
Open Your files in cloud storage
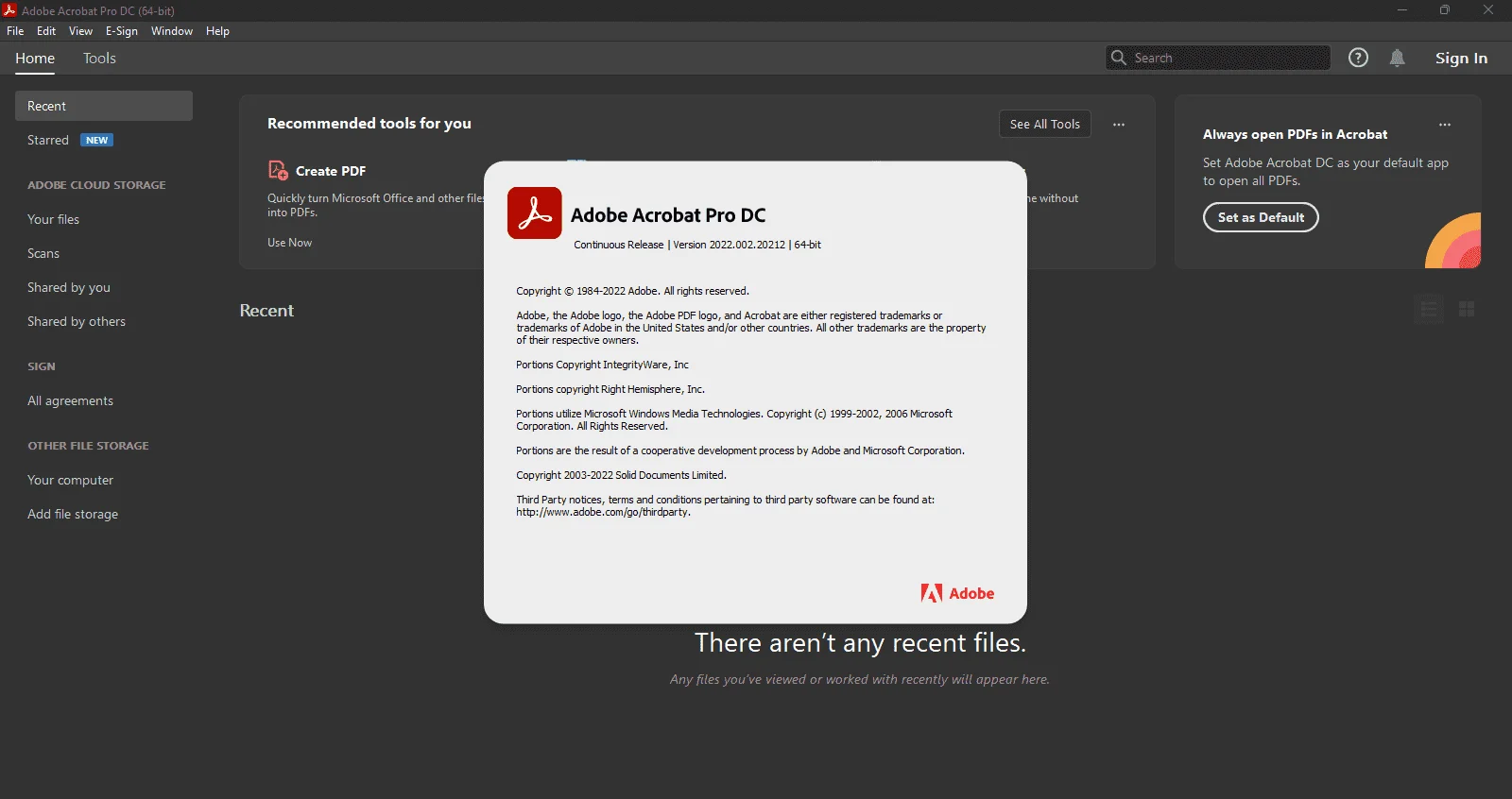point(54,219)
